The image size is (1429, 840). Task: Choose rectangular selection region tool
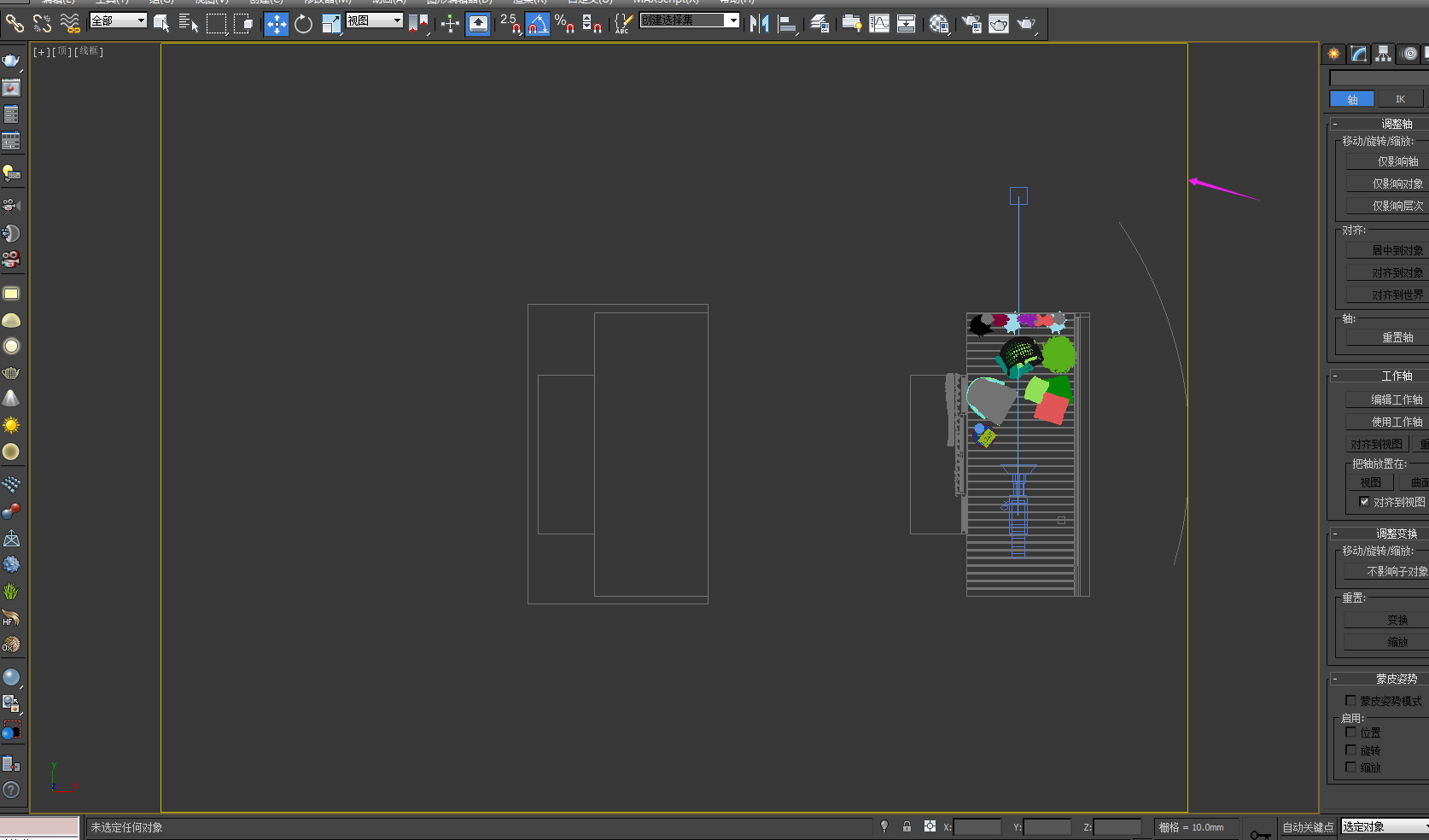click(217, 23)
